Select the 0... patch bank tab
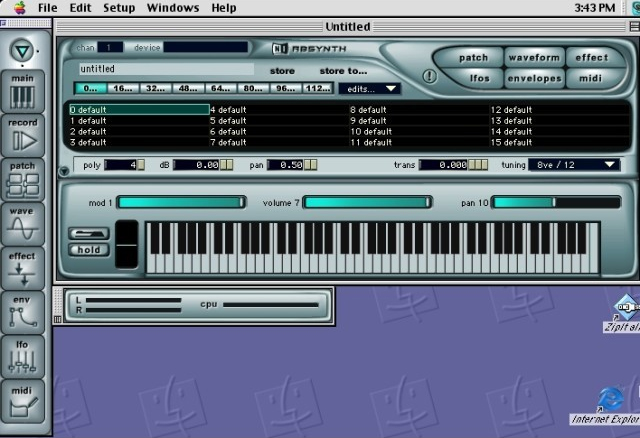This screenshot has height=438, width=640. pyautogui.click(x=90, y=88)
